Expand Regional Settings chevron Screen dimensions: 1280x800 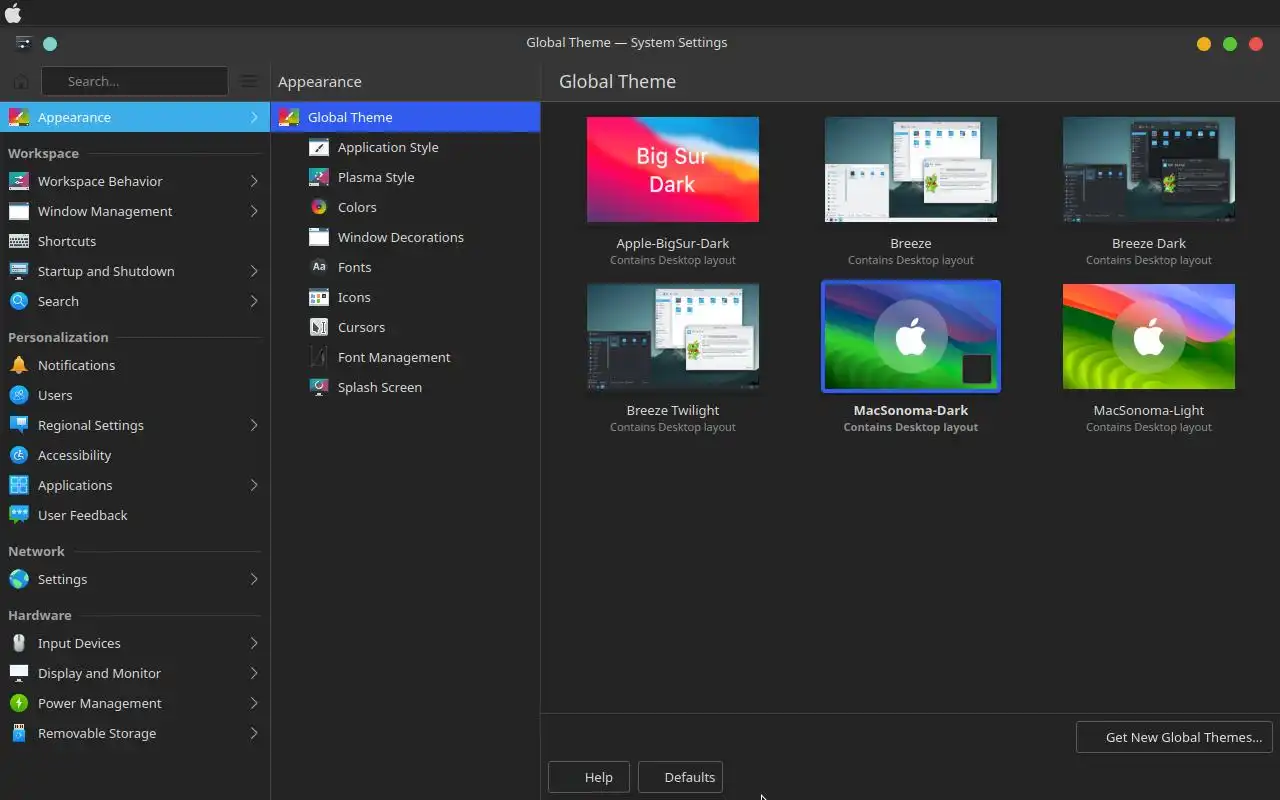coord(254,425)
